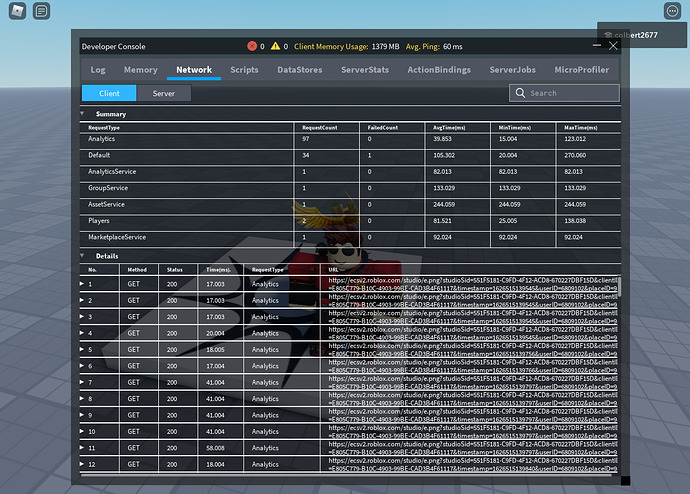Open the chat icon next to Roblox logo

(x=41, y=11)
